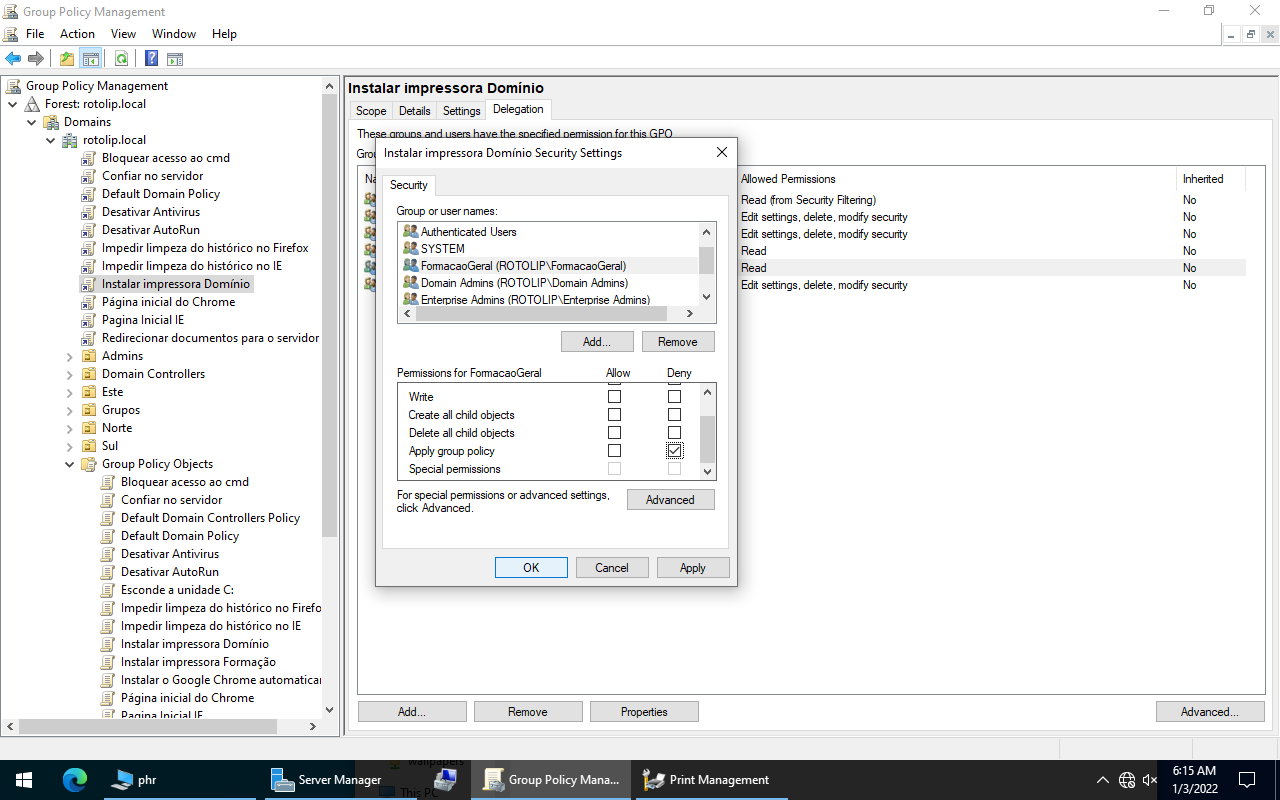Allow Write permission for FormacaoGeral
The height and width of the screenshot is (800, 1280).
(x=614, y=396)
